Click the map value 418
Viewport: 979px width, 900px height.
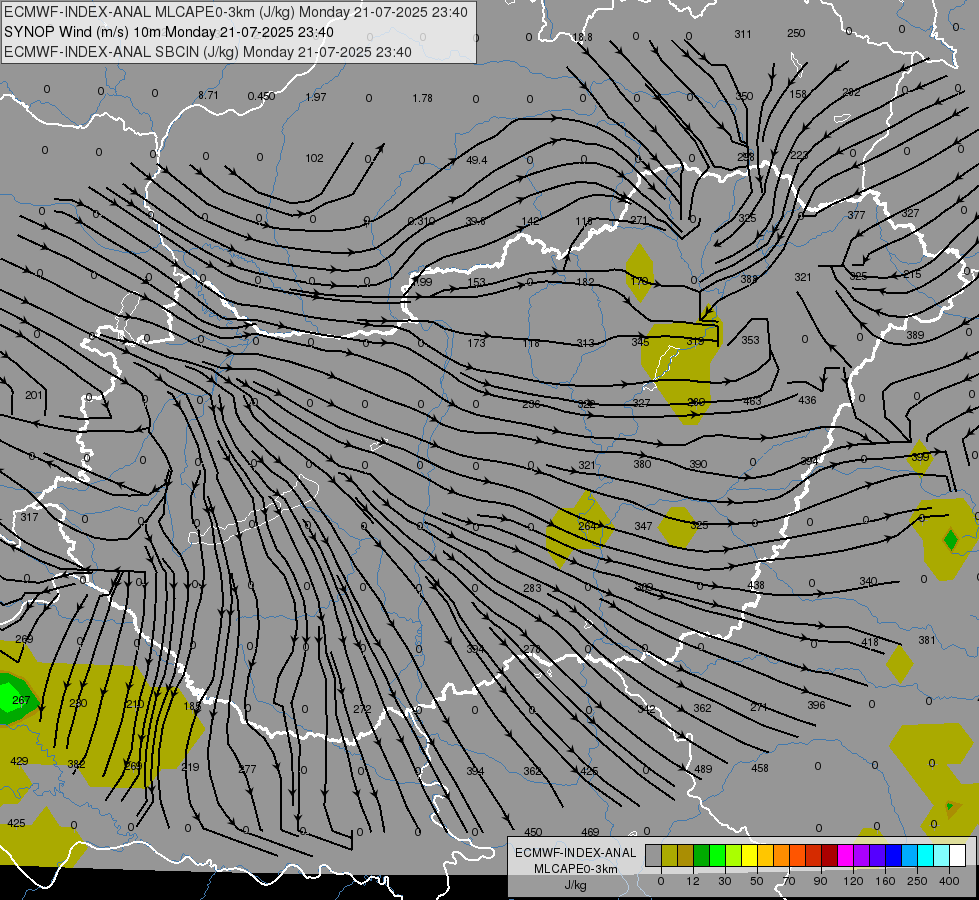coord(870,642)
